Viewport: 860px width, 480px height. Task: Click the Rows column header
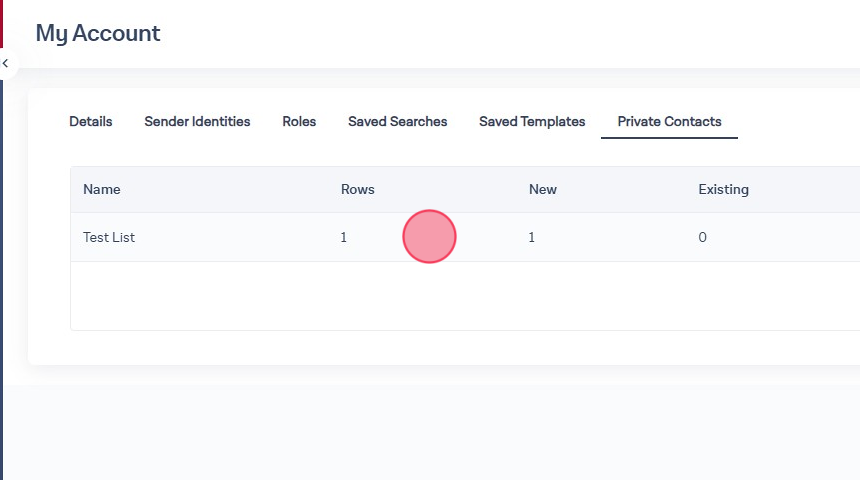[x=357, y=189]
